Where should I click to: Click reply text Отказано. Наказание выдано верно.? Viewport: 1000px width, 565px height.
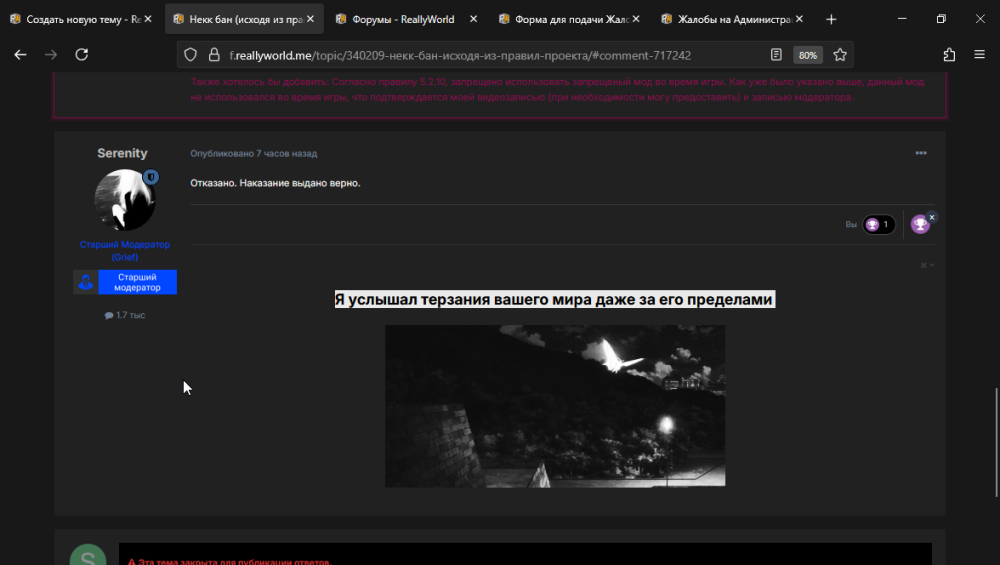pyautogui.click(x=275, y=183)
